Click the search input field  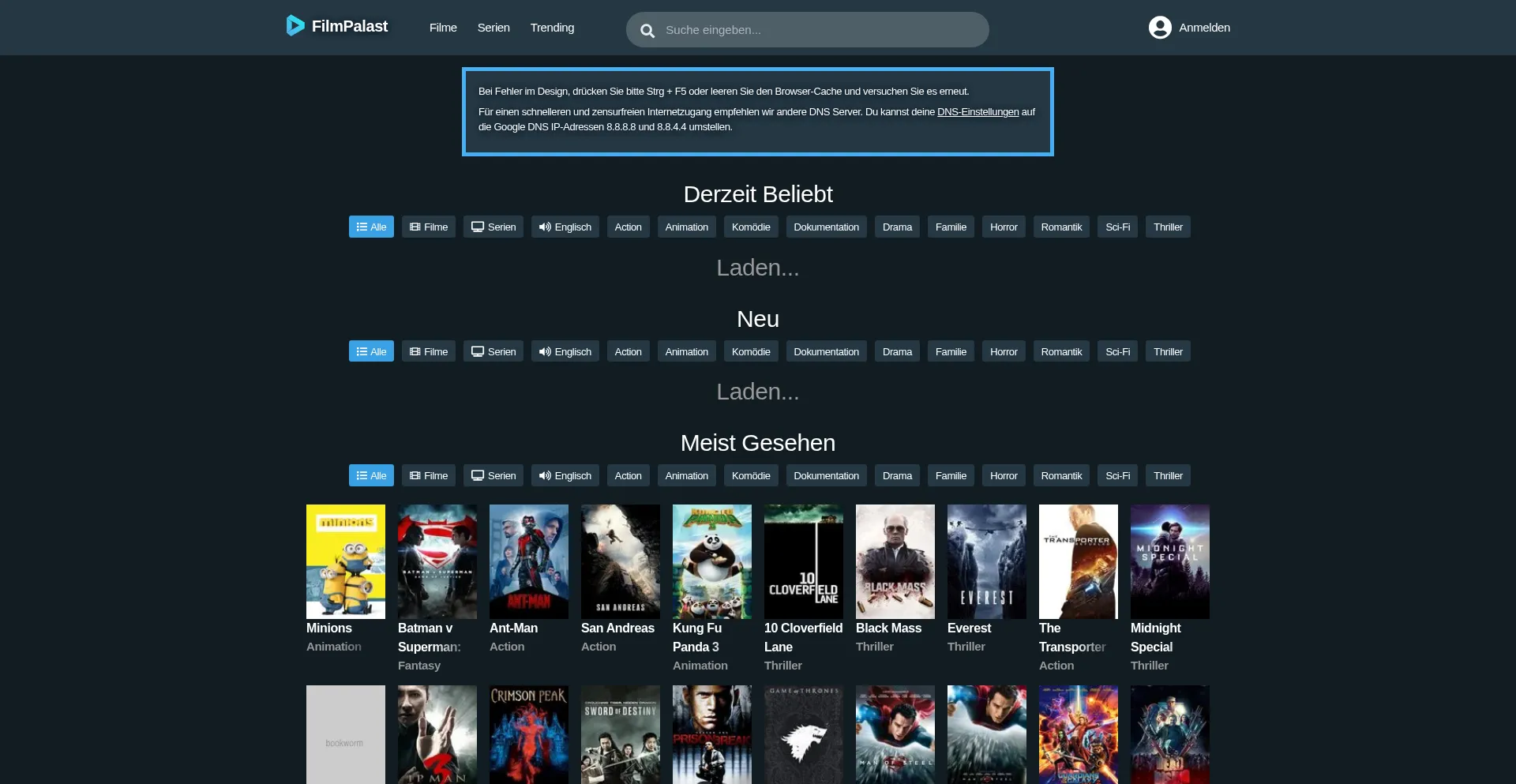click(808, 30)
